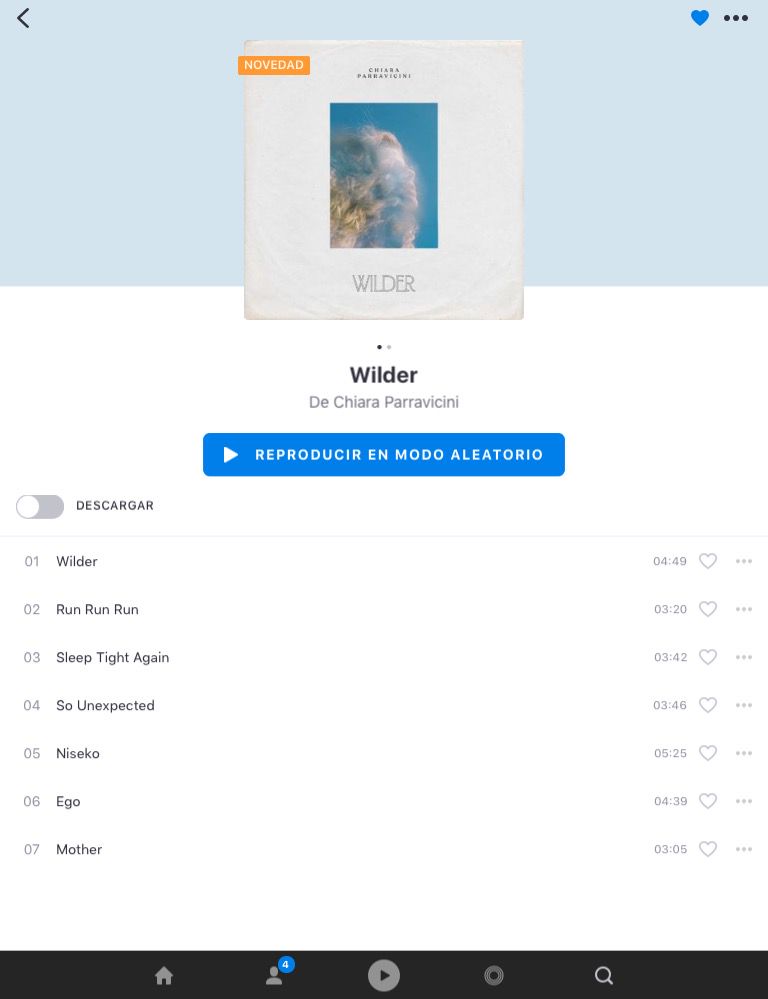This screenshot has width=768, height=999.
Task: Open album options three-dot menu
Action: [735, 18]
